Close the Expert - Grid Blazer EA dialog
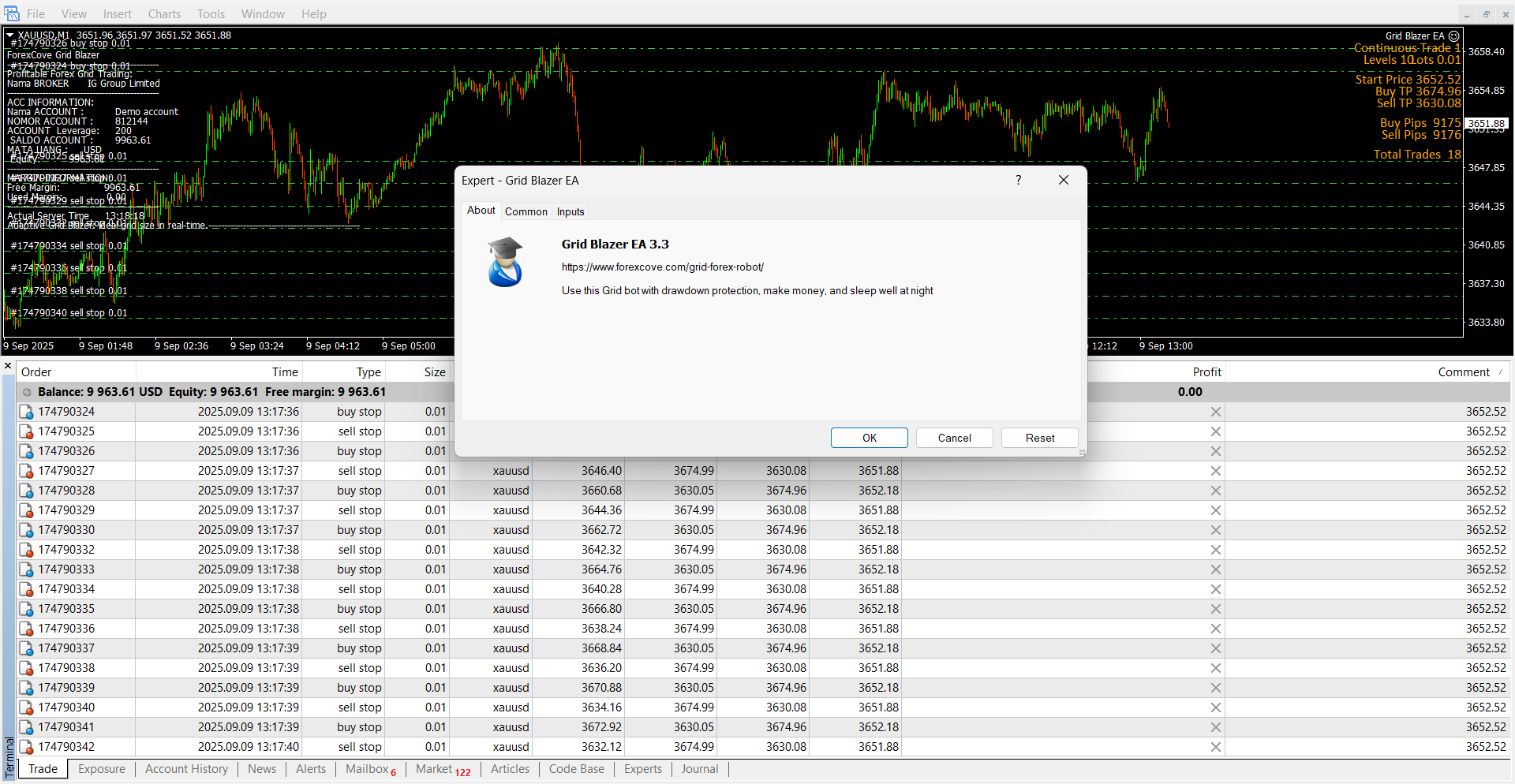Image resolution: width=1515 pixels, height=784 pixels. pyautogui.click(x=1064, y=180)
